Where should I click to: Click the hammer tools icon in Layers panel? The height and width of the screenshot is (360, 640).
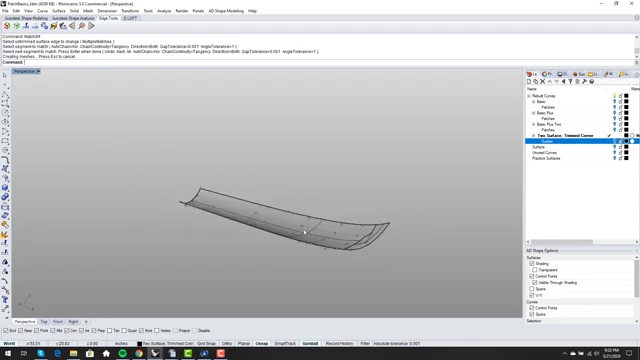(x=584, y=82)
